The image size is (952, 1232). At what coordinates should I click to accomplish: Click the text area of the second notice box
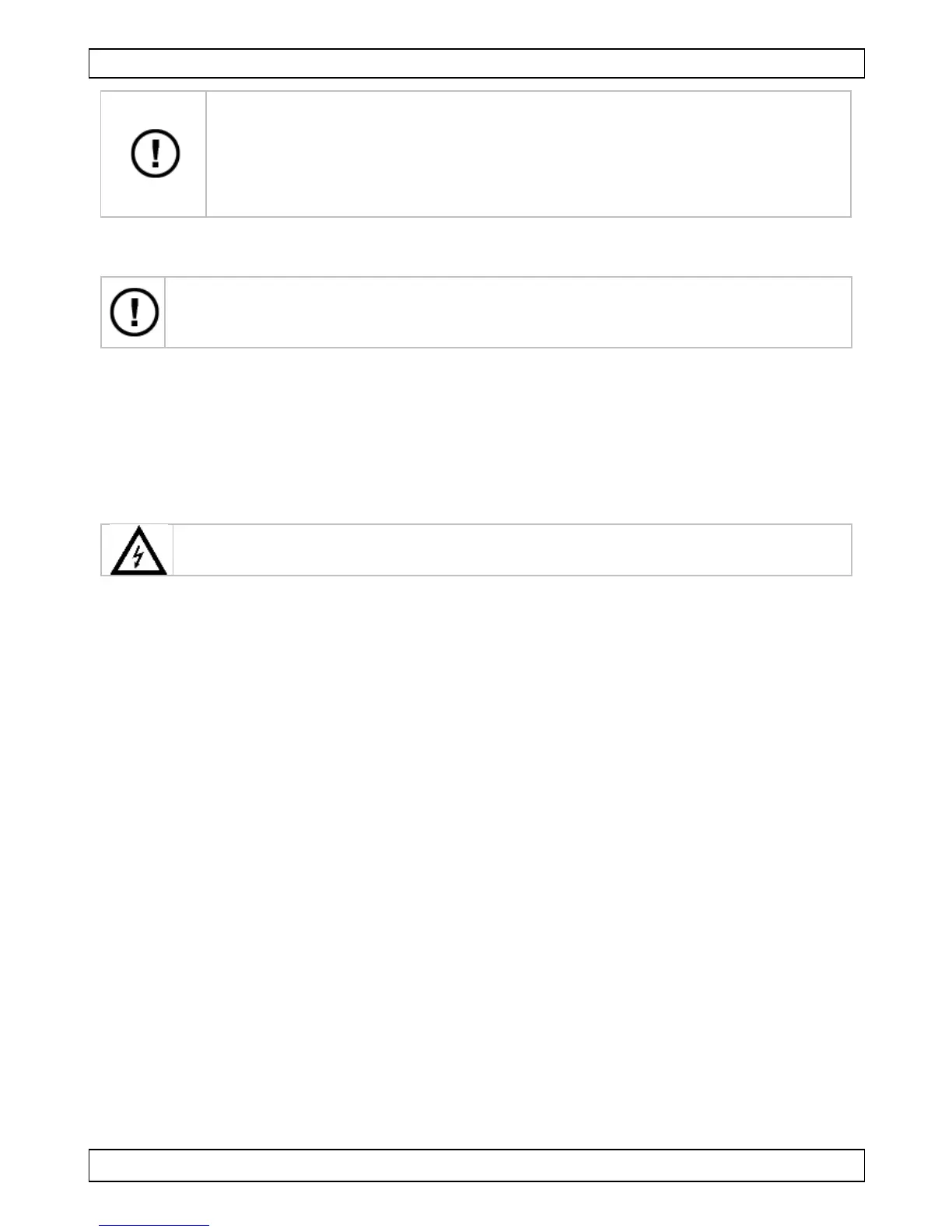pos(509,312)
